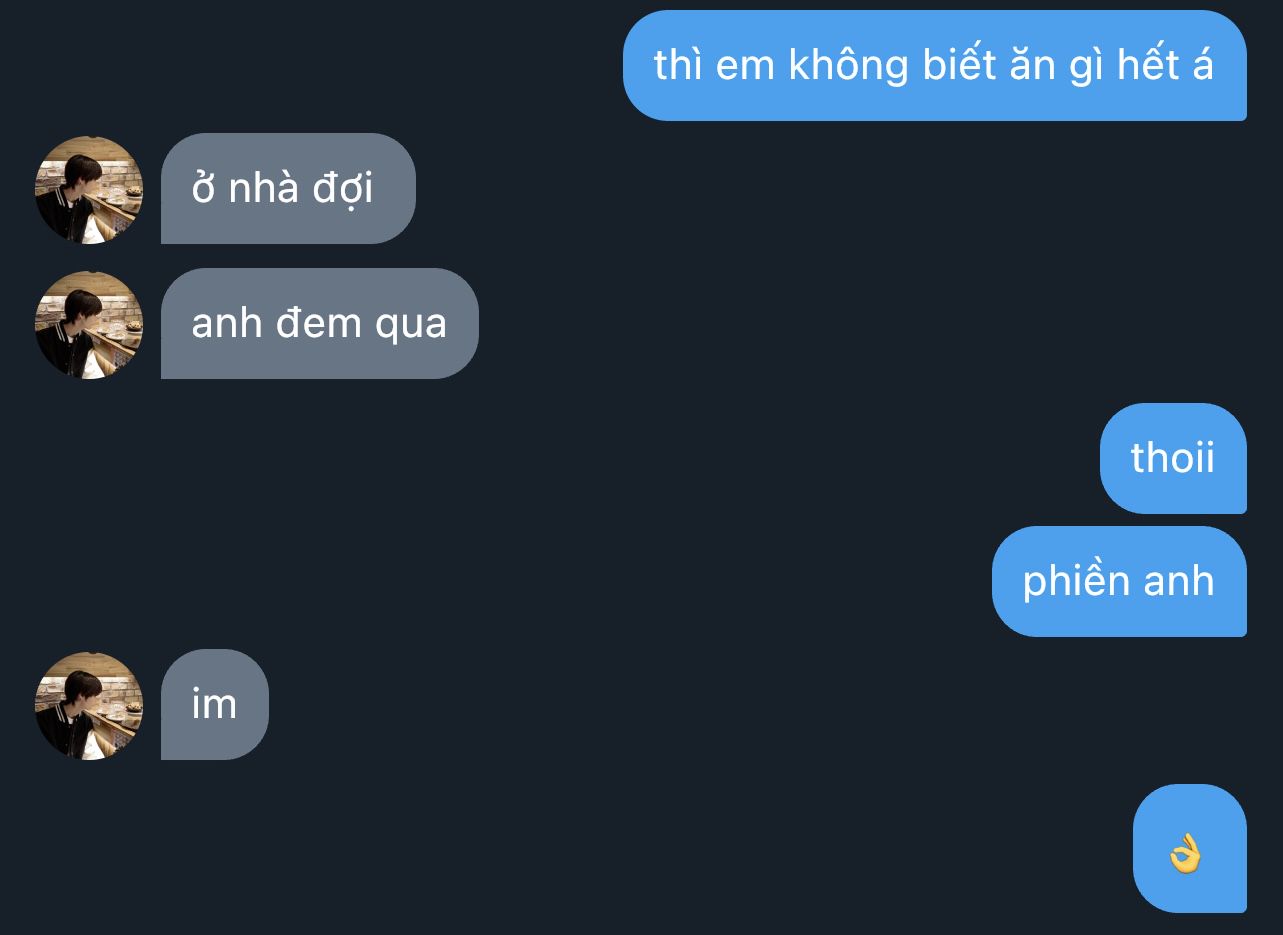Tap the avatar beside the "im" message

[x=89, y=706]
